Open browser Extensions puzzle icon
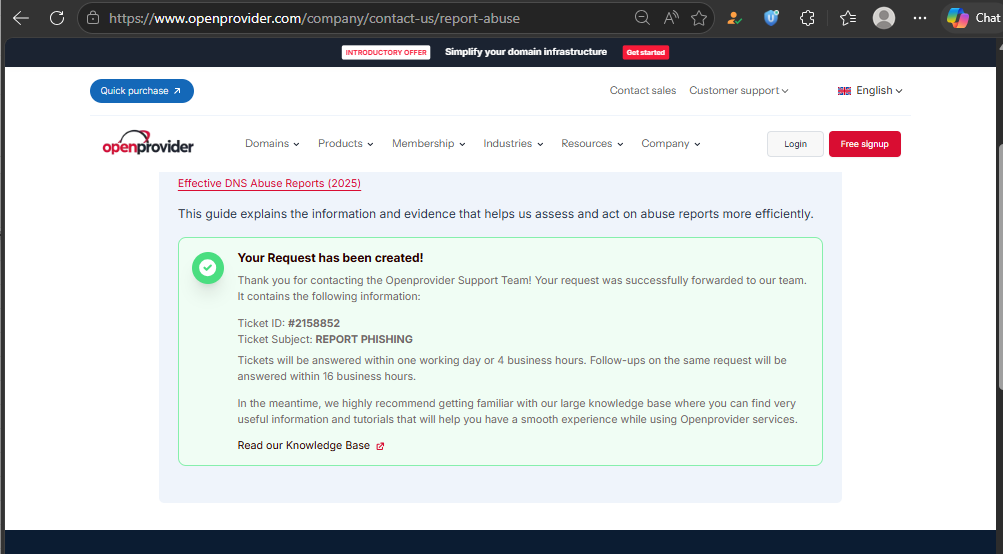Screen dimensions: 1003x554 click(807, 18)
